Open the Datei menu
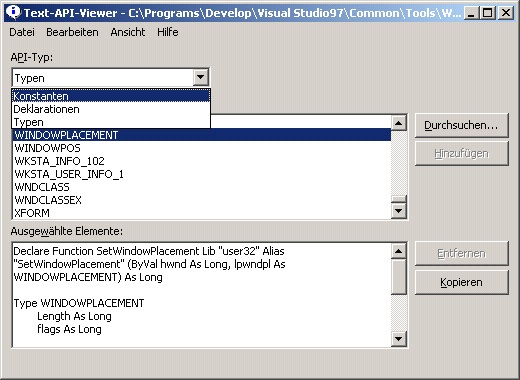Screen dimensions: 520x380 [x=22, y=32]
